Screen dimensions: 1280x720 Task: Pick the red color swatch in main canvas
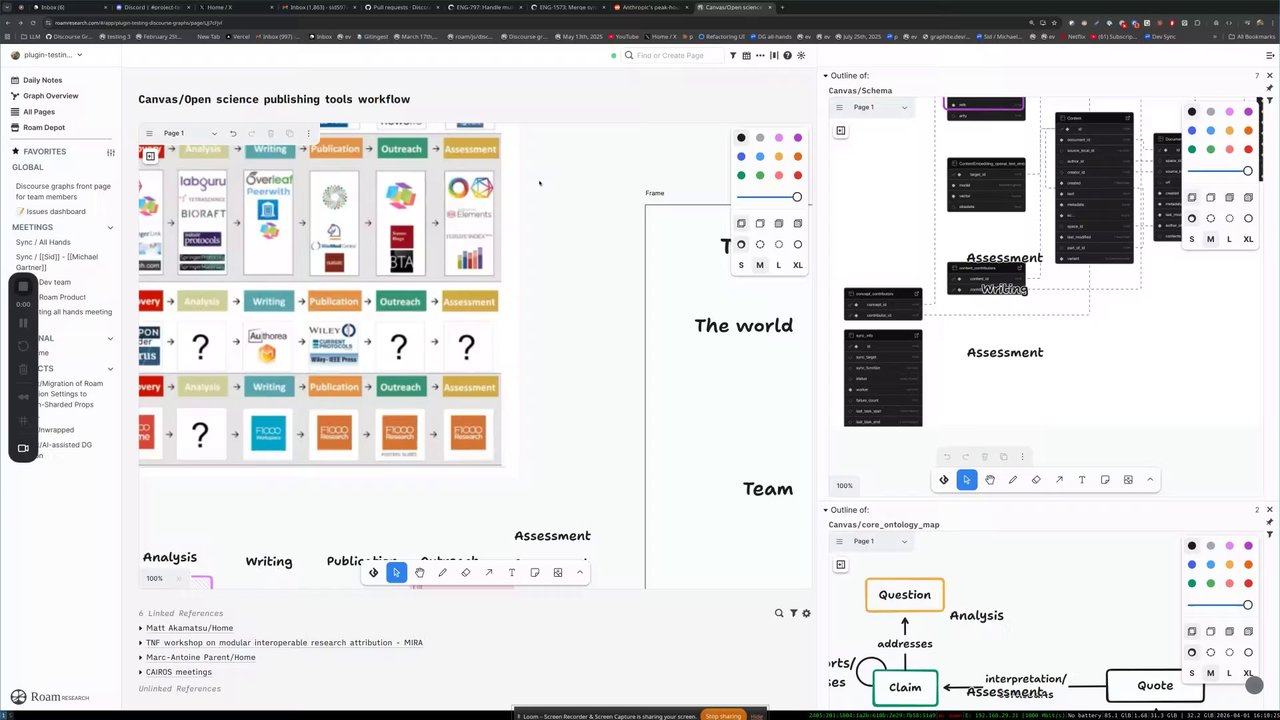point(797,175)
